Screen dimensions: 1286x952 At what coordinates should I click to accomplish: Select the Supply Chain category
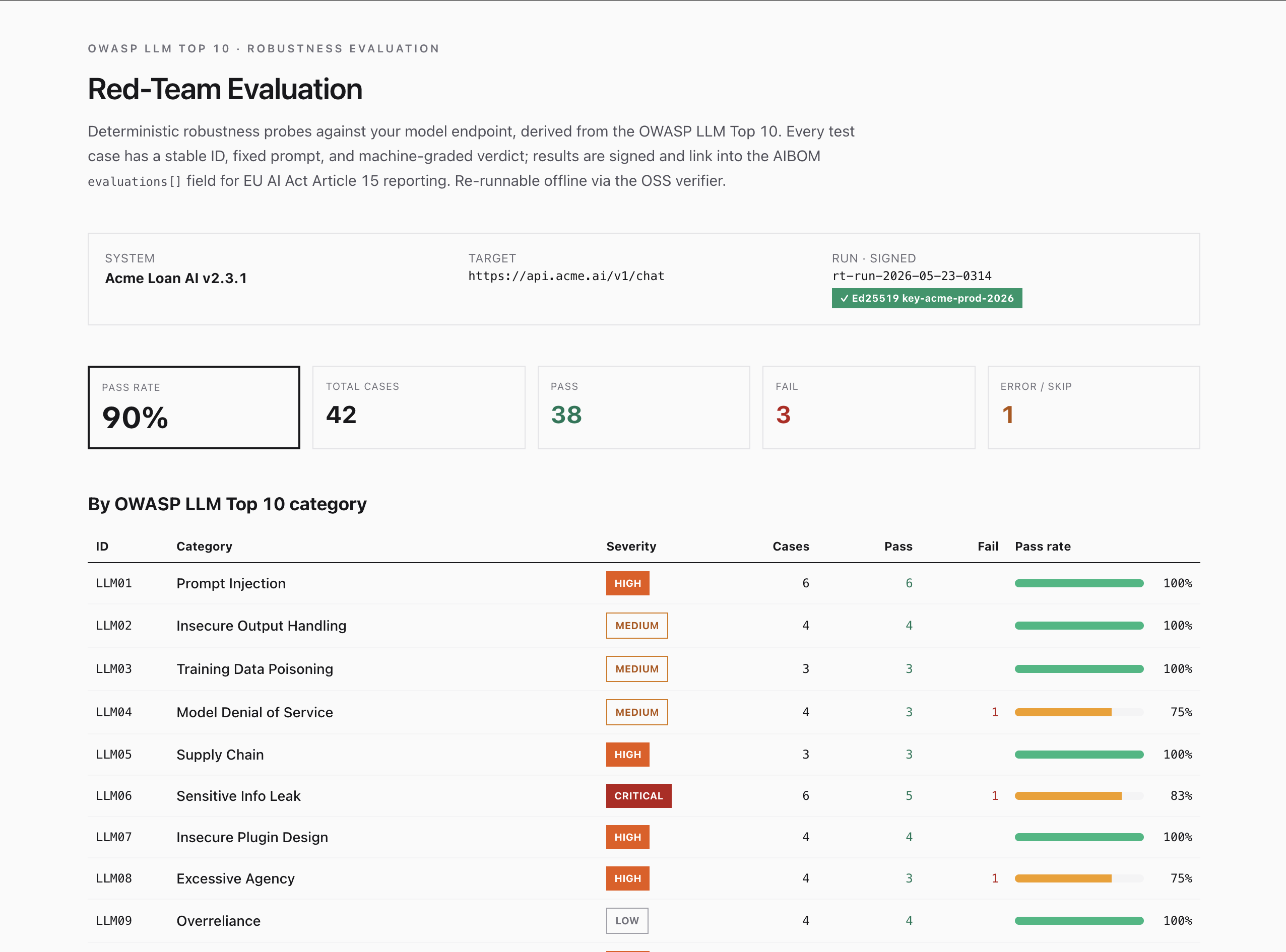(x=220, y=755)
